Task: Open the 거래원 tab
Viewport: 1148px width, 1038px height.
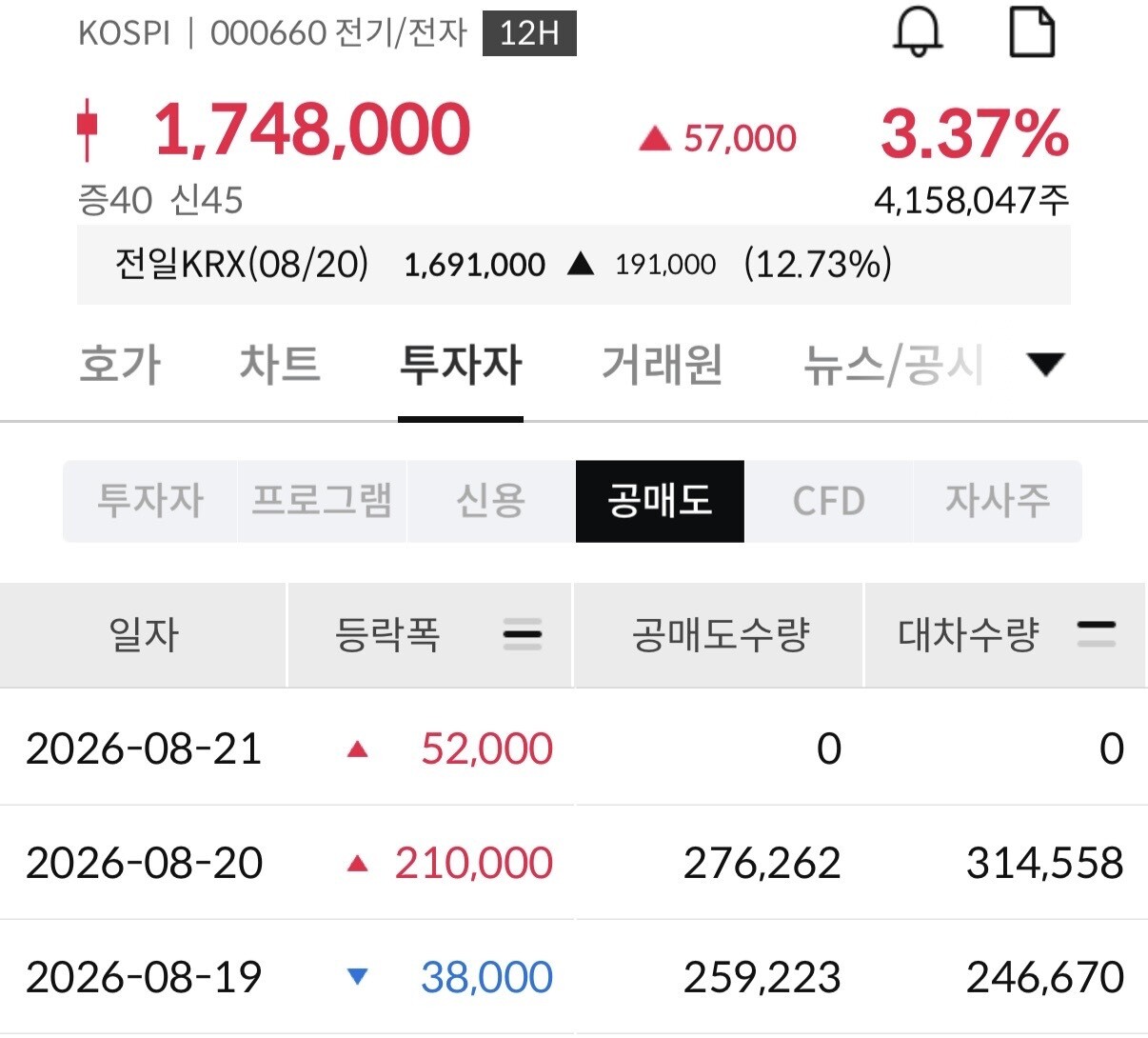Action: [663, 365]
